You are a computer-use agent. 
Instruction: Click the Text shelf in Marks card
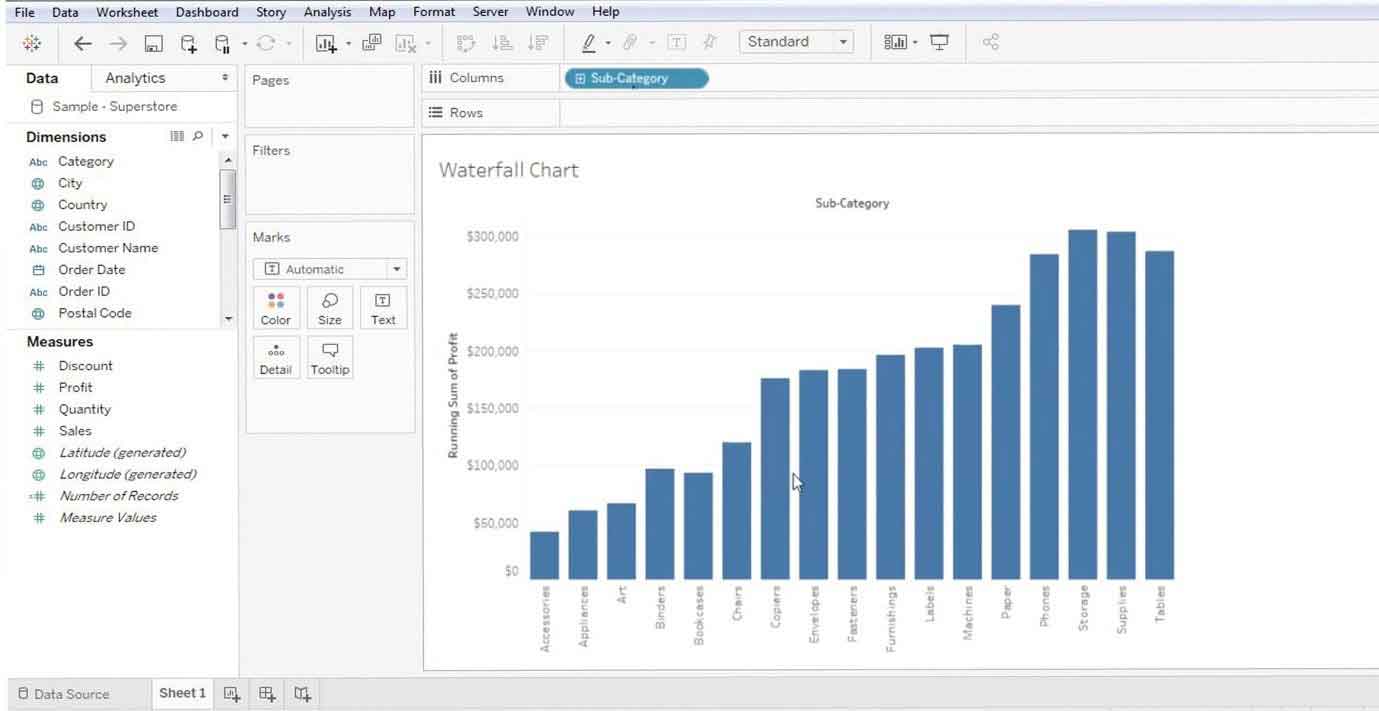coord(383,307)
